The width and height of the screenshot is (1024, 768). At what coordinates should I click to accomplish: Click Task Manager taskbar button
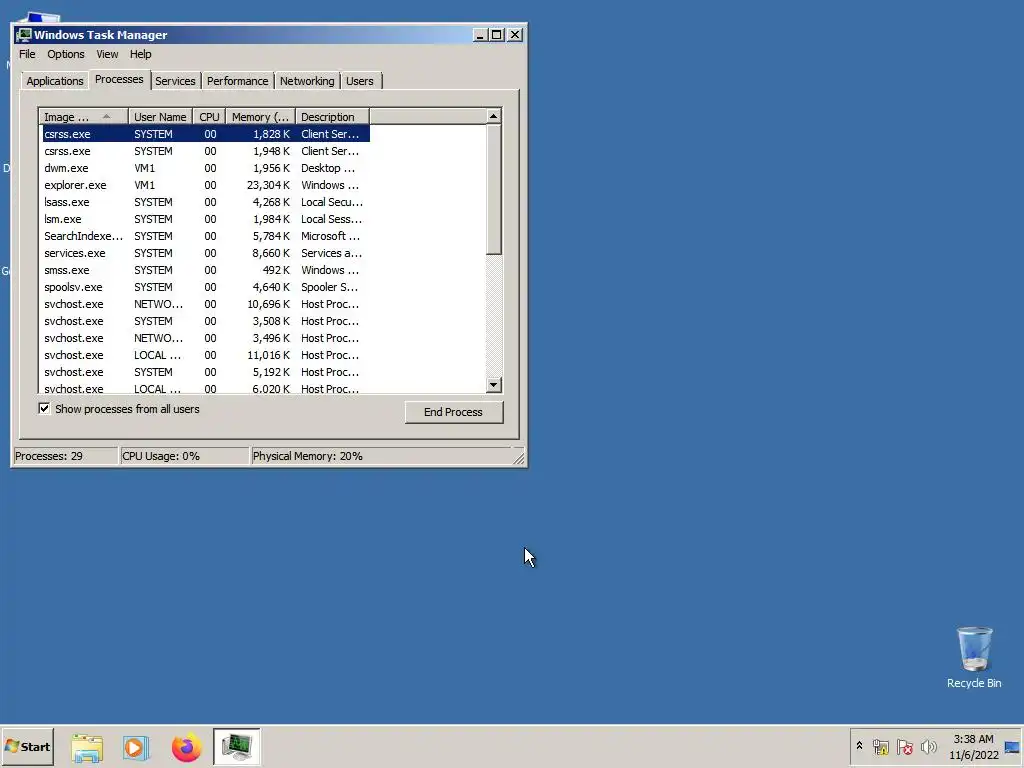pos(236,746)
